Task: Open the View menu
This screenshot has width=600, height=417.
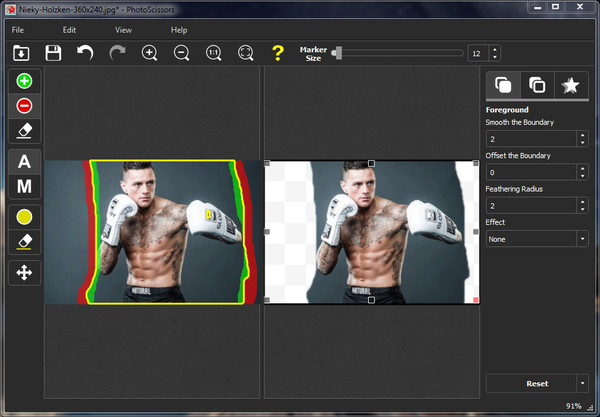Action: click(x=123, y=30)
